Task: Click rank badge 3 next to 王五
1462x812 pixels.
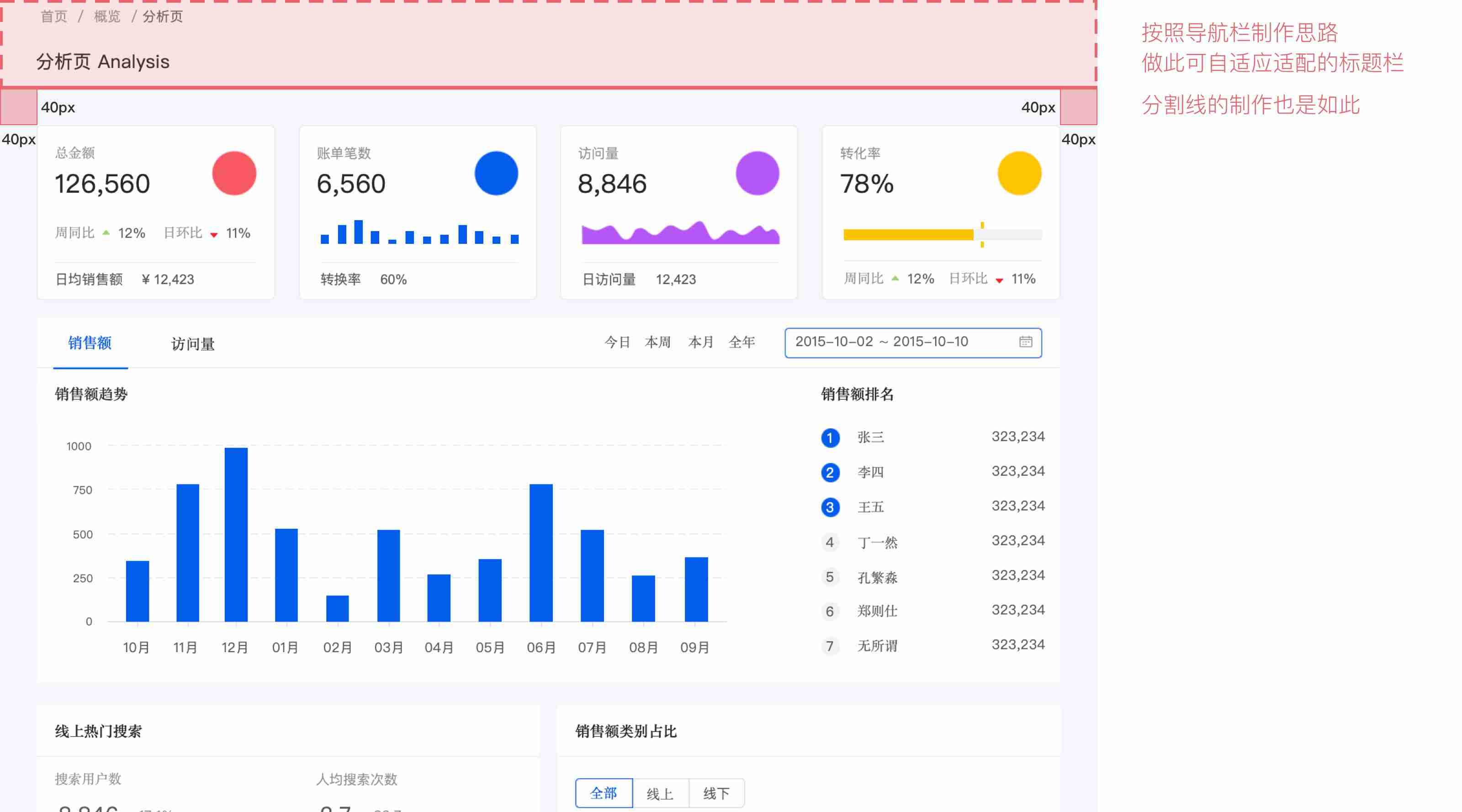Action: pyautogui.click(x=830, y=507)
